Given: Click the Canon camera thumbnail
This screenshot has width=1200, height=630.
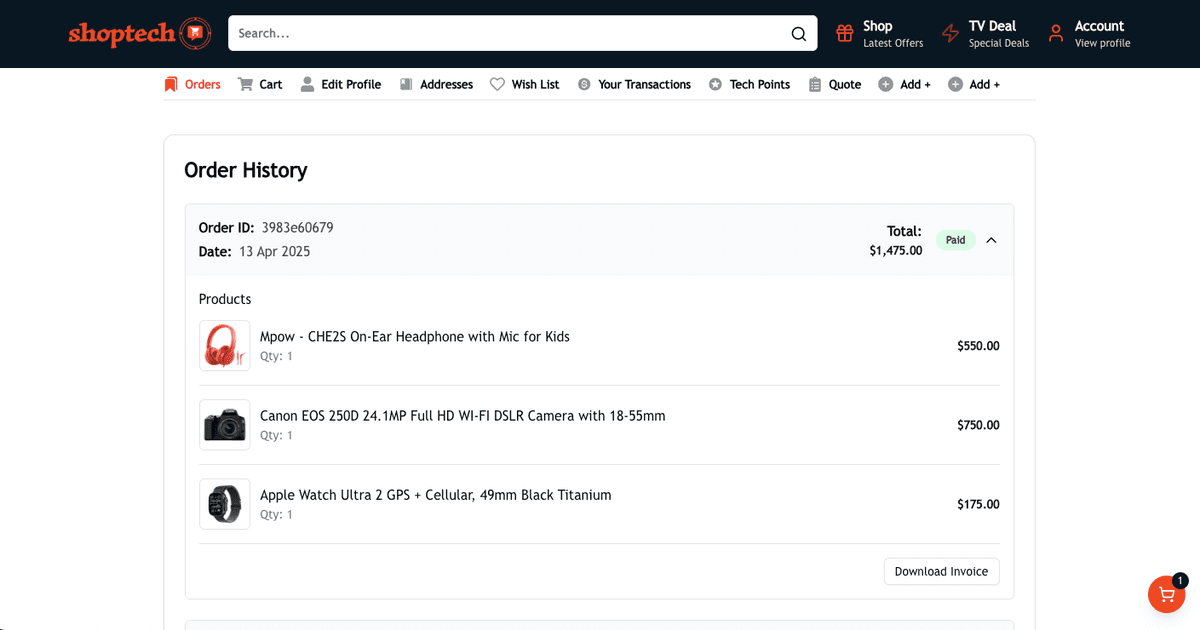Looking at the screenshot, I should [x=225, y=425].
